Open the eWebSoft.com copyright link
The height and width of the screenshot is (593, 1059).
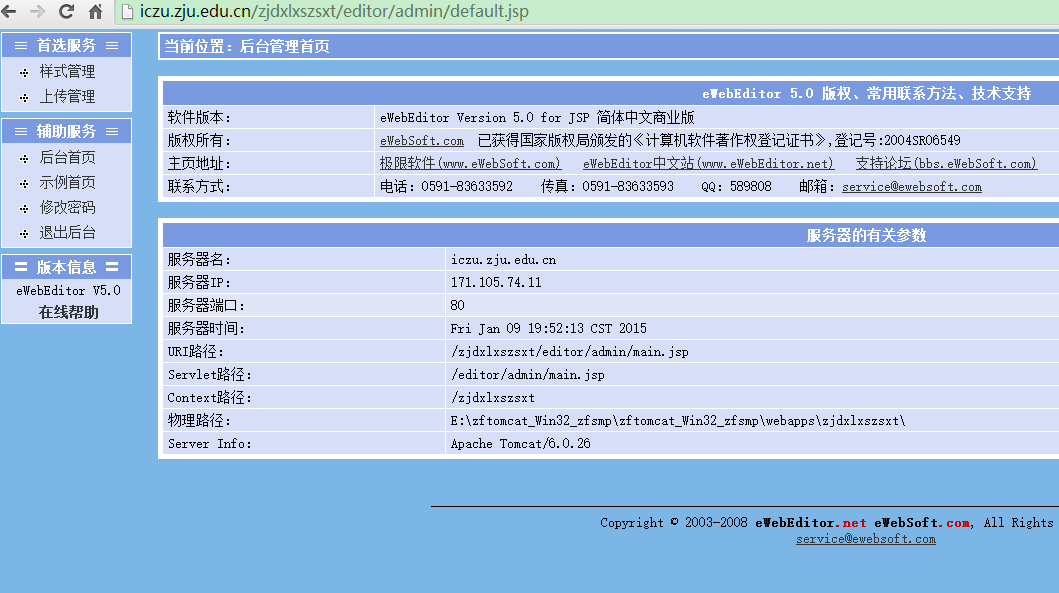click(x=421, y=140)
